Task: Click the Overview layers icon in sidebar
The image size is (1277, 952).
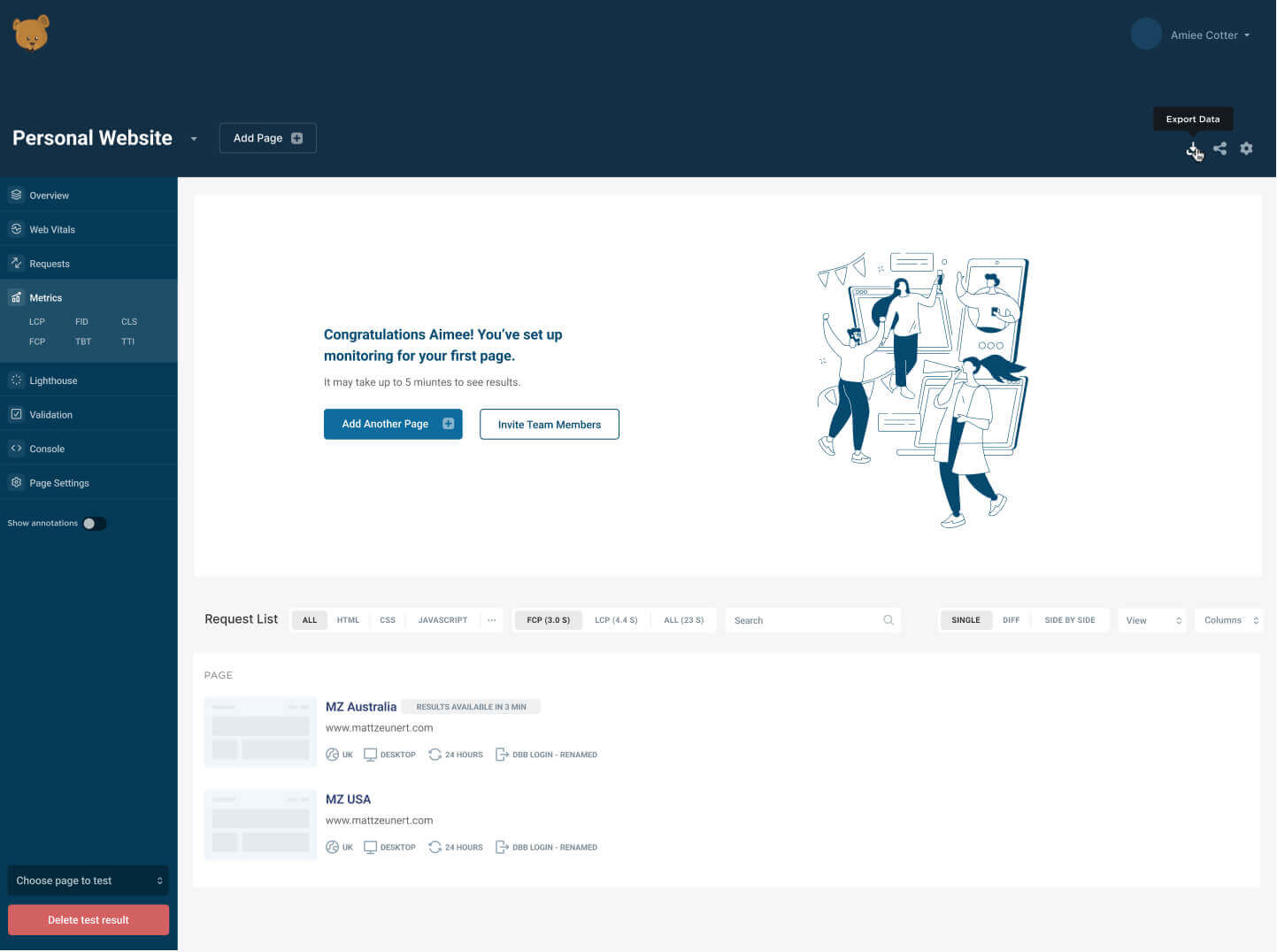Action: click(x=16, y=195)
